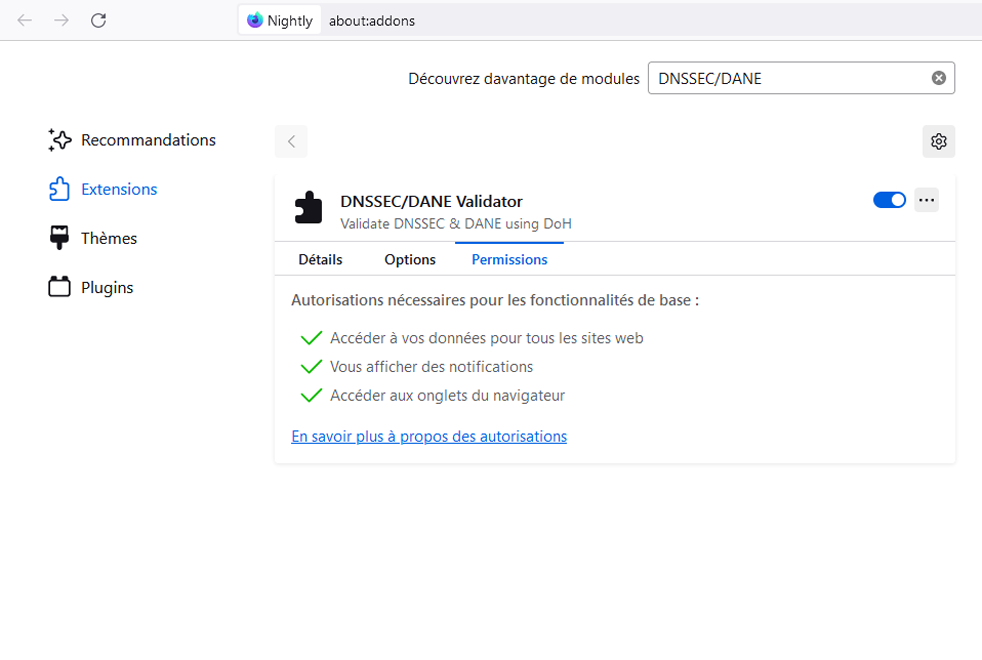Click 'Vous afficher des notifications' permission
Image resolution: width=982 pixels, height=660 pixels.
[432, 367]
